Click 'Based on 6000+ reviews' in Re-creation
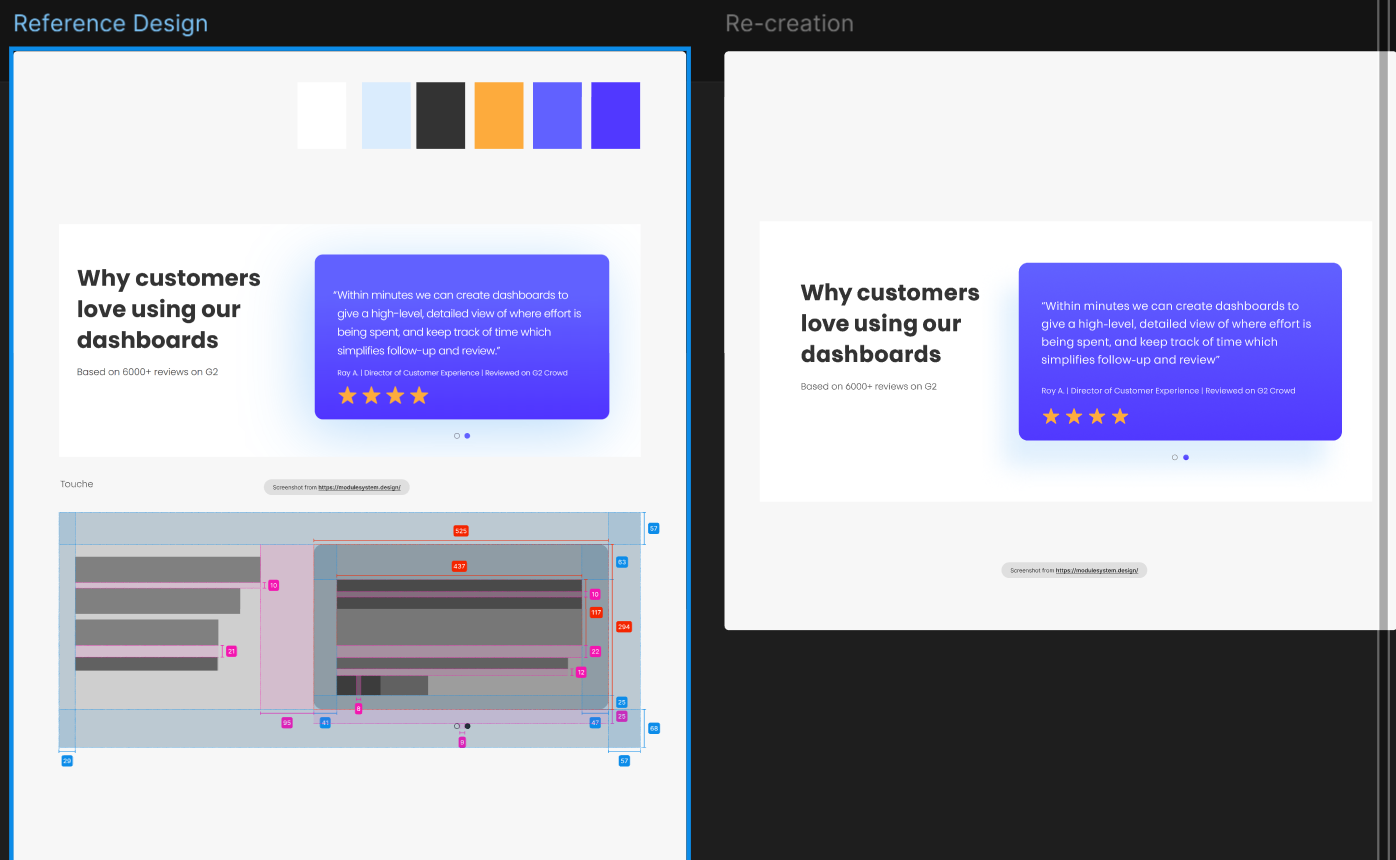 click(x=869, y=386)
